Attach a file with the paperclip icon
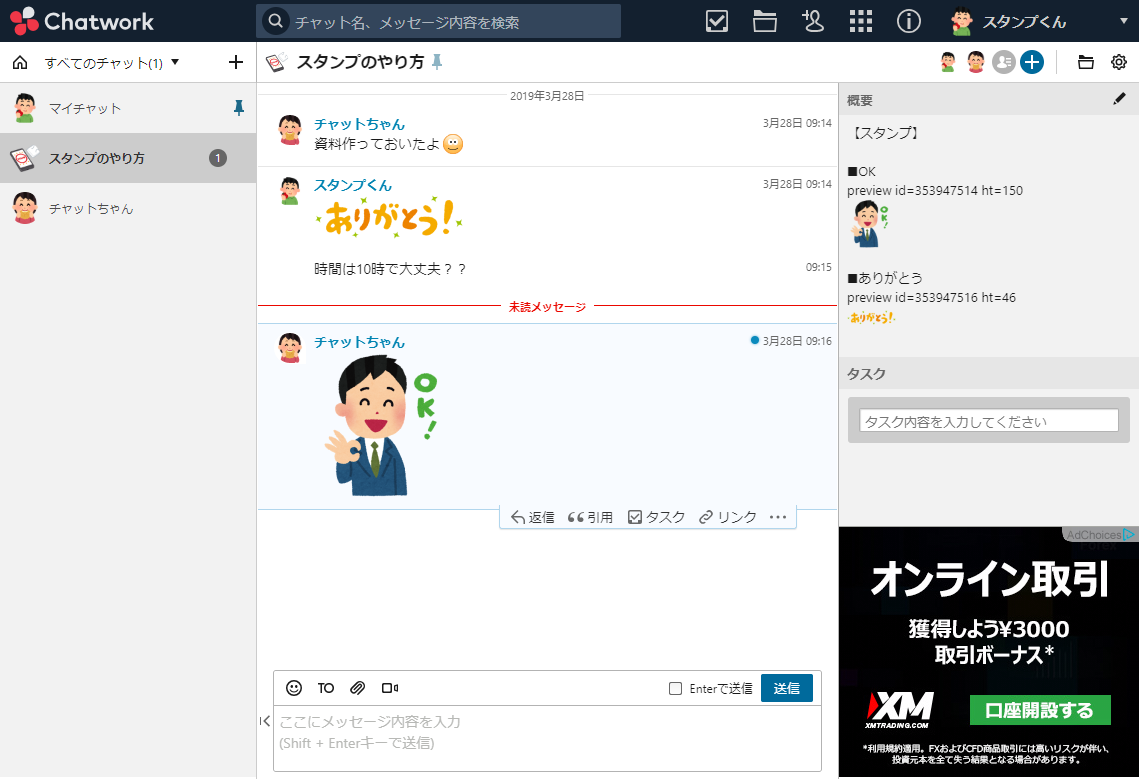This screenshot has width=1139, height=779. (x=357, y=687)
